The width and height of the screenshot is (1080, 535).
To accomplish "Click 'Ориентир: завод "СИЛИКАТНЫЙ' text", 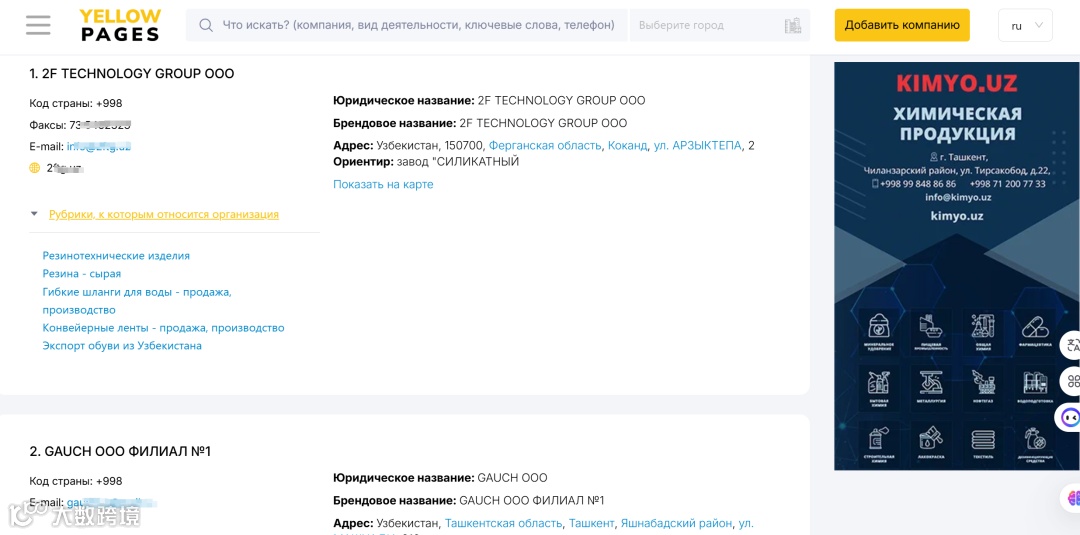I will (426, 162).
